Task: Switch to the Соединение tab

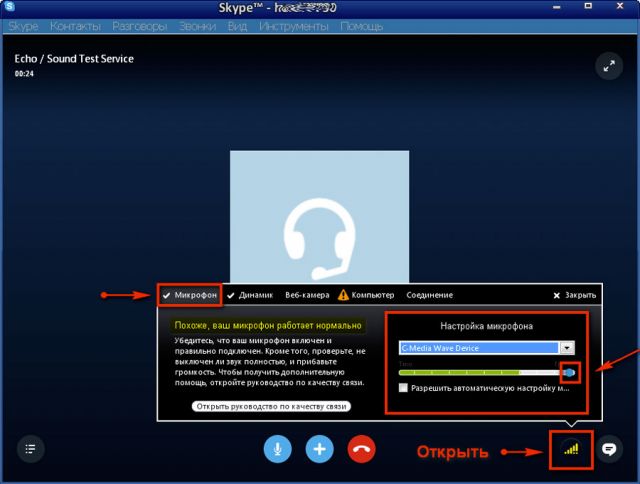Action: (429, 295)
